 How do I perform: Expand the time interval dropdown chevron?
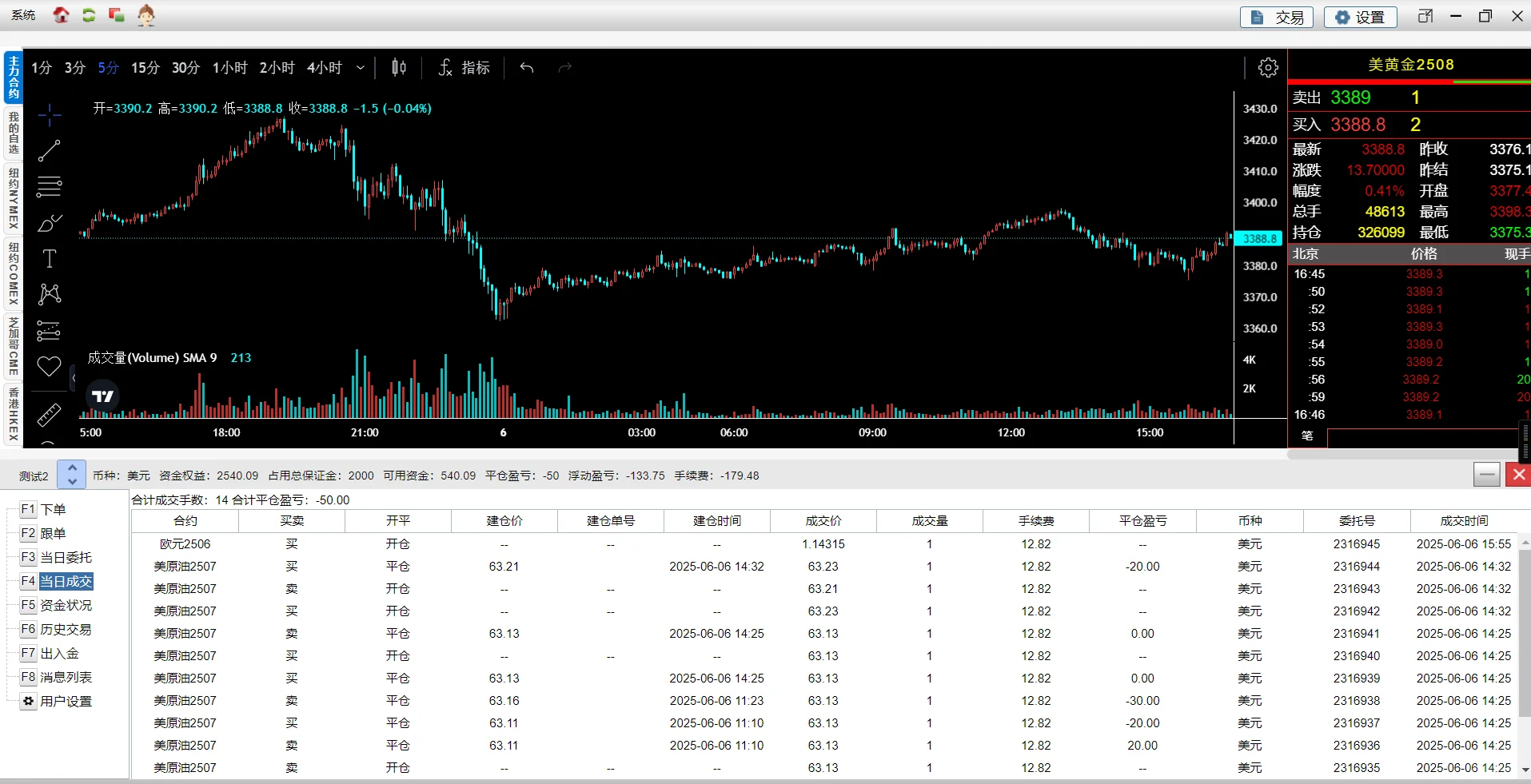pos(361,68)
